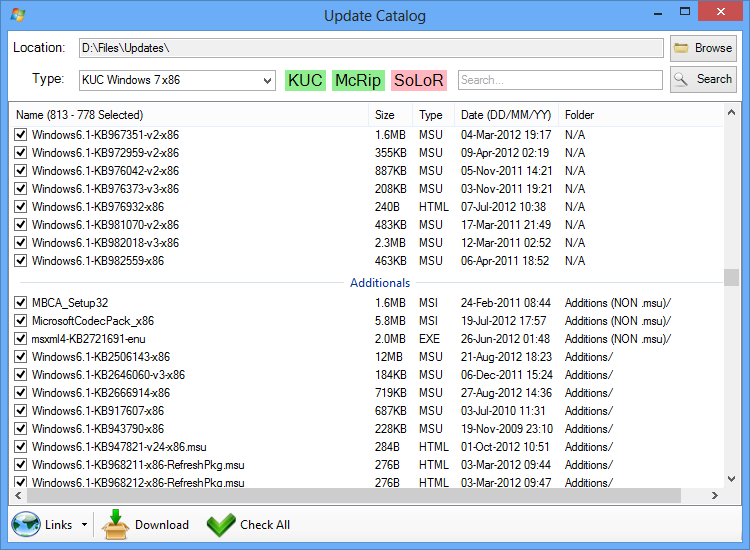Click the vertical scrollbar up arrow
The width and height of the screenshot is (750, 550).
731,112
